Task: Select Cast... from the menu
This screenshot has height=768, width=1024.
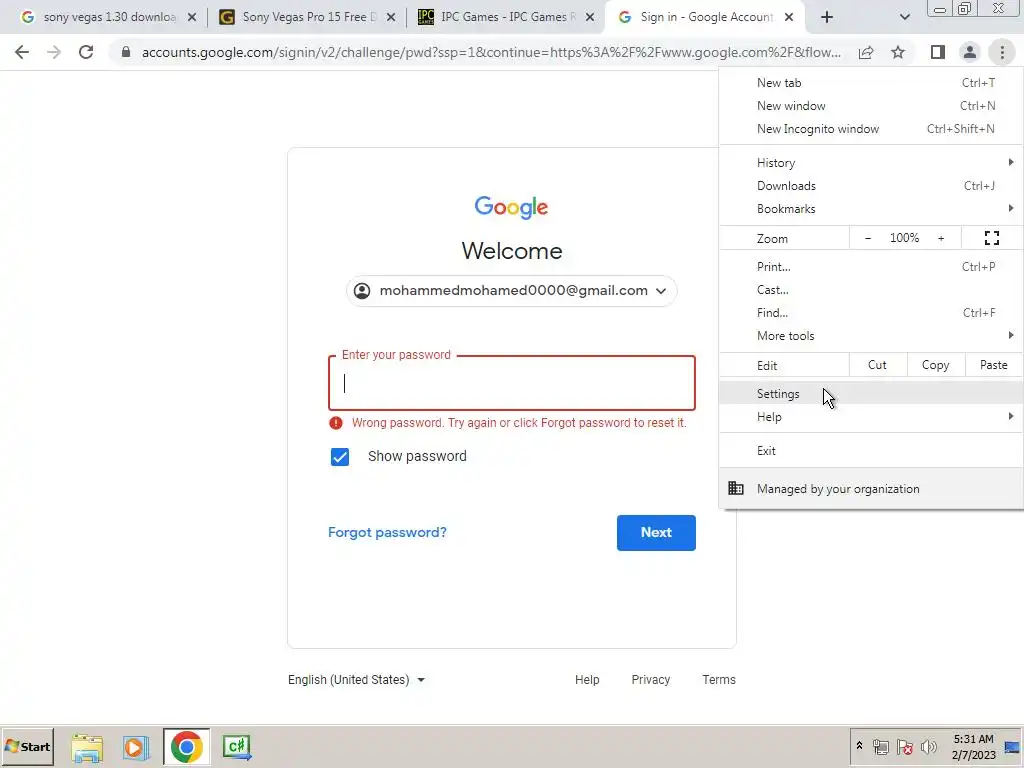Action: click(x=871, y=289)
